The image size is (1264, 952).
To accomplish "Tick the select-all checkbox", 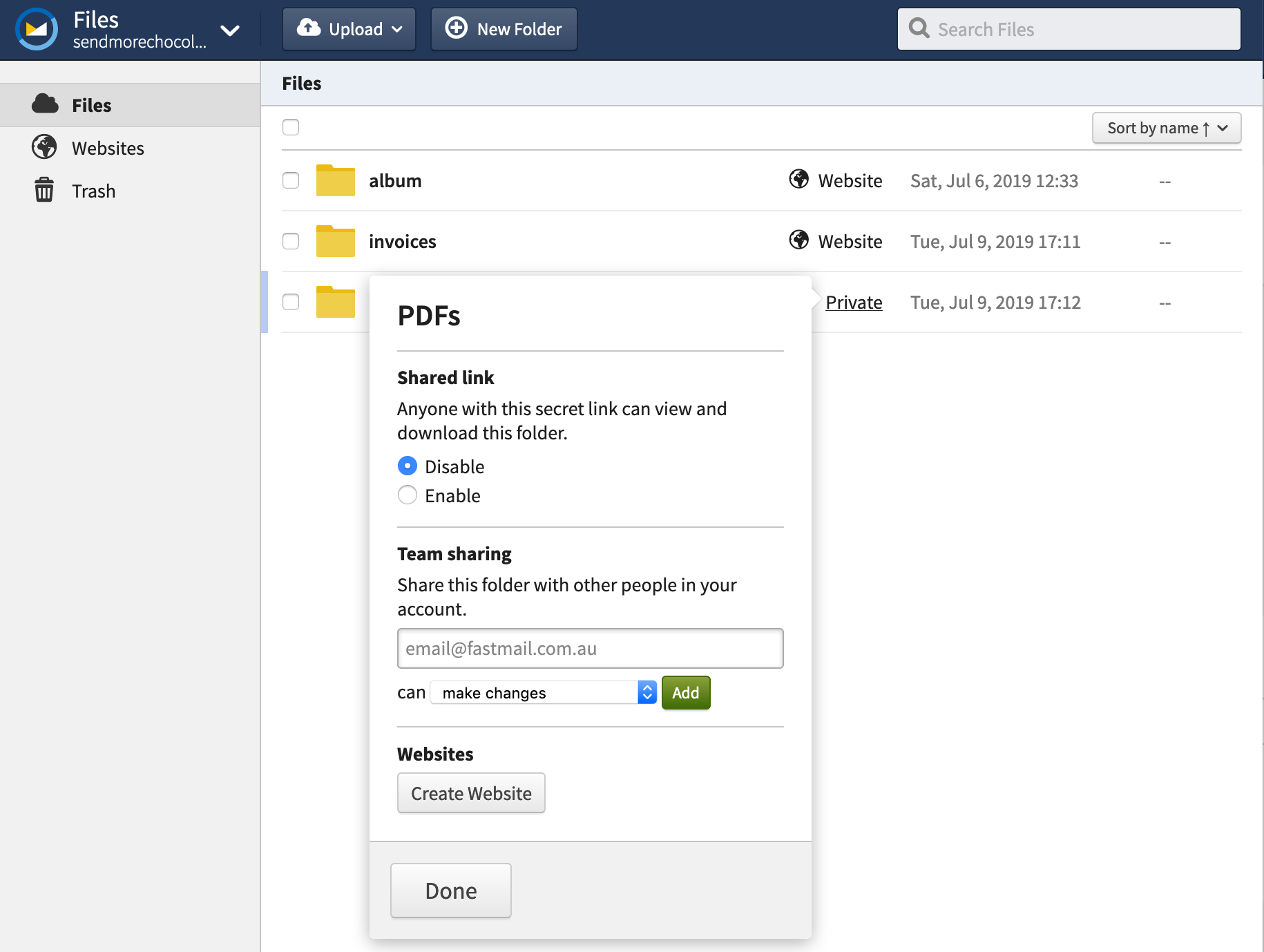I will coord(291,127).
